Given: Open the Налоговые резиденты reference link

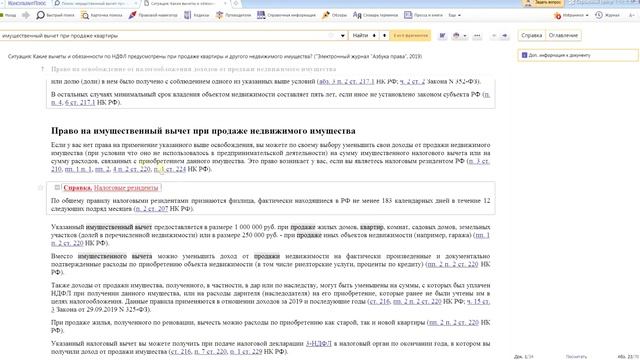Looking at the screenshot, I should coord(126,188).
